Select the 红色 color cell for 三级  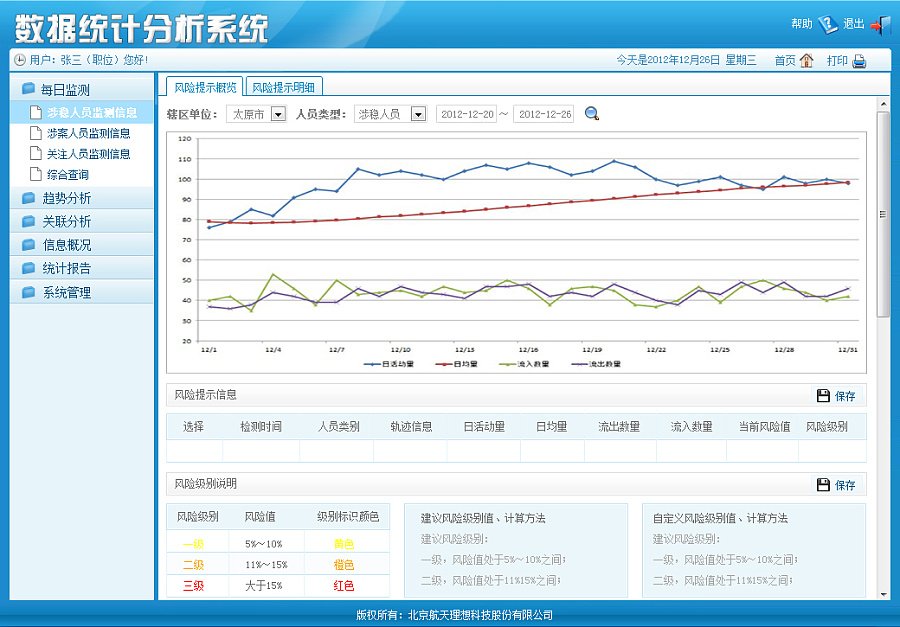point(344,586)
